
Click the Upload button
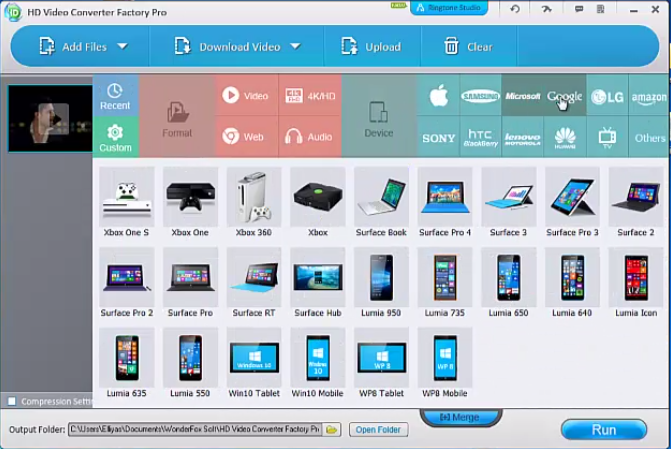tap(371, 46)
